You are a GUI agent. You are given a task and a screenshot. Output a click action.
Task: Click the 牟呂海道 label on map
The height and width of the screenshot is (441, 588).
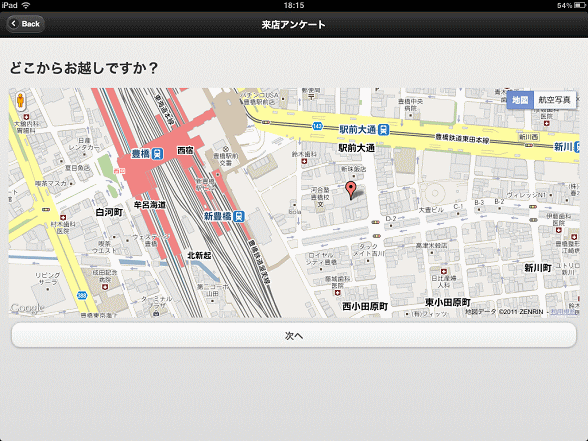[x=150, y=205]
